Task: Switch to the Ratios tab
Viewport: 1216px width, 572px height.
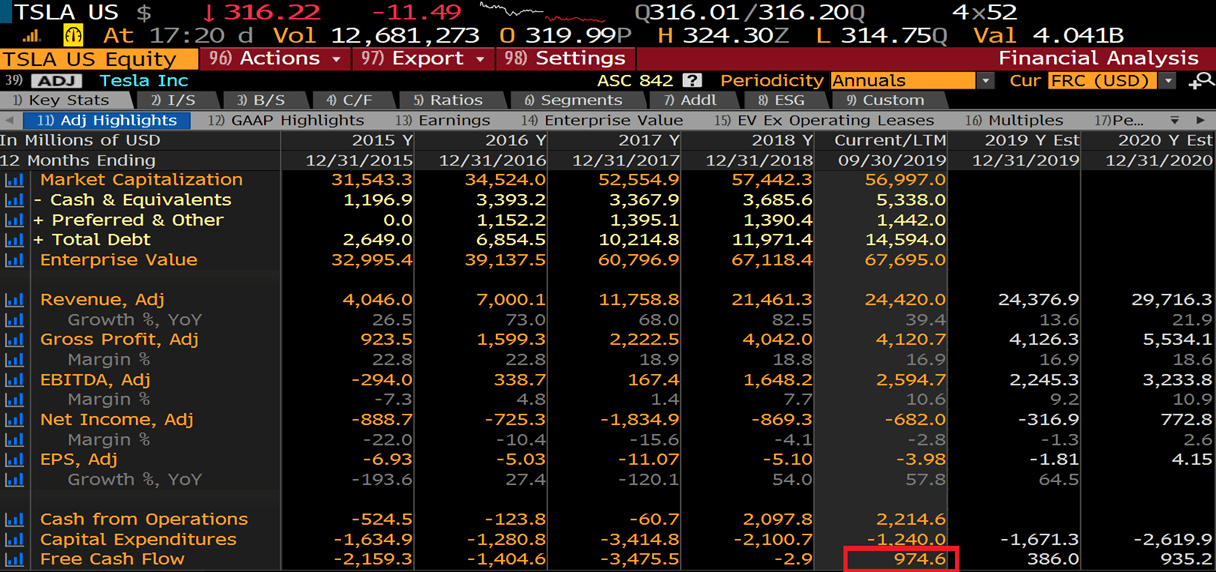Action: click(447, 100)
